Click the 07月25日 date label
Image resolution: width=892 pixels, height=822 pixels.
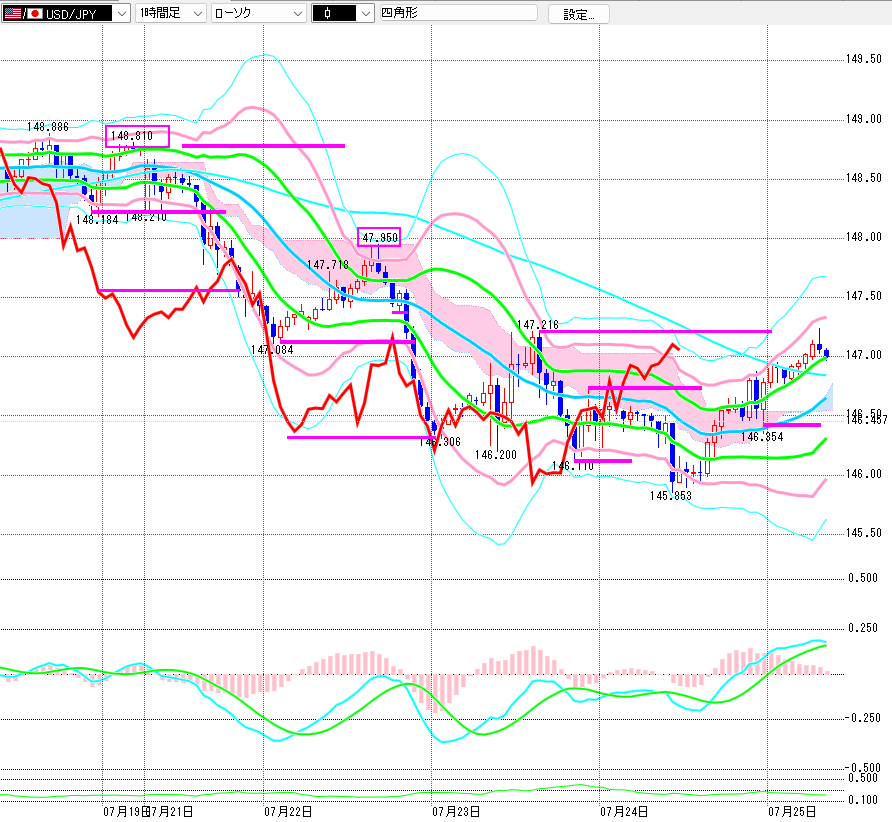(792, 812)
